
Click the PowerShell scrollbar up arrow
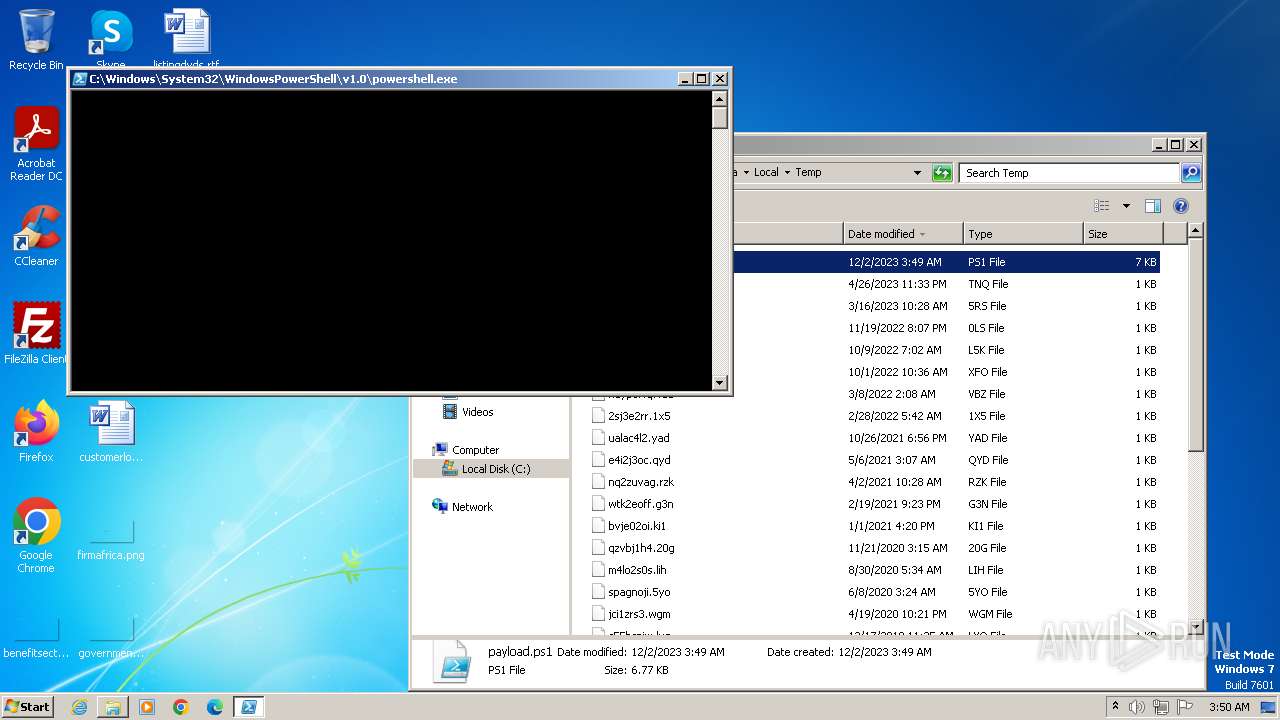(719, 98)
